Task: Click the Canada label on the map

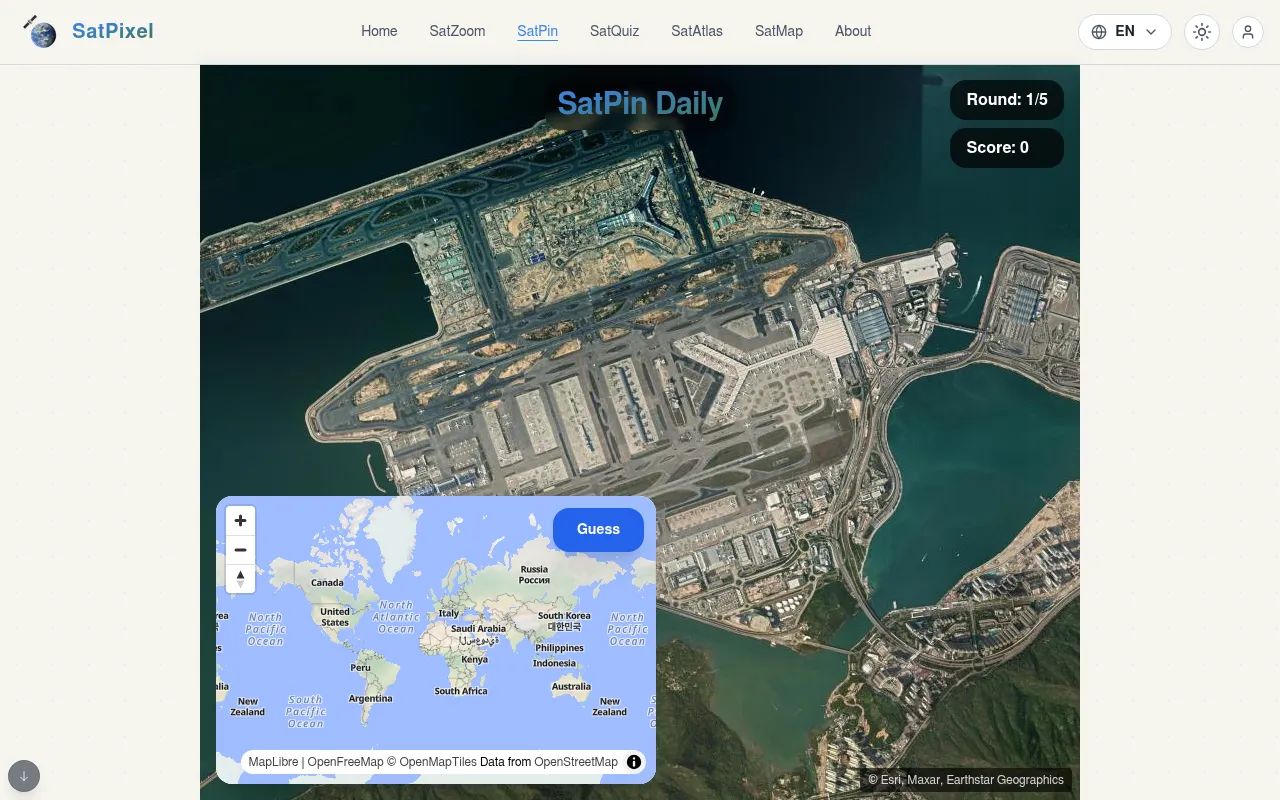Action: tap(327, 582)
